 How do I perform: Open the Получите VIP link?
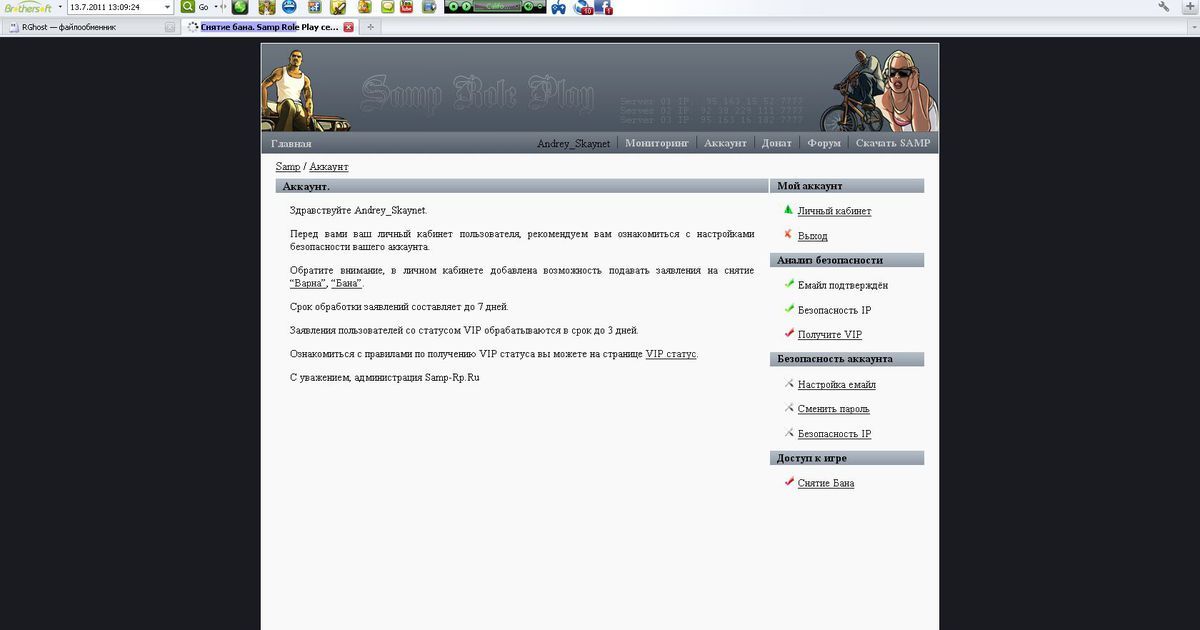tap(830, 335)
